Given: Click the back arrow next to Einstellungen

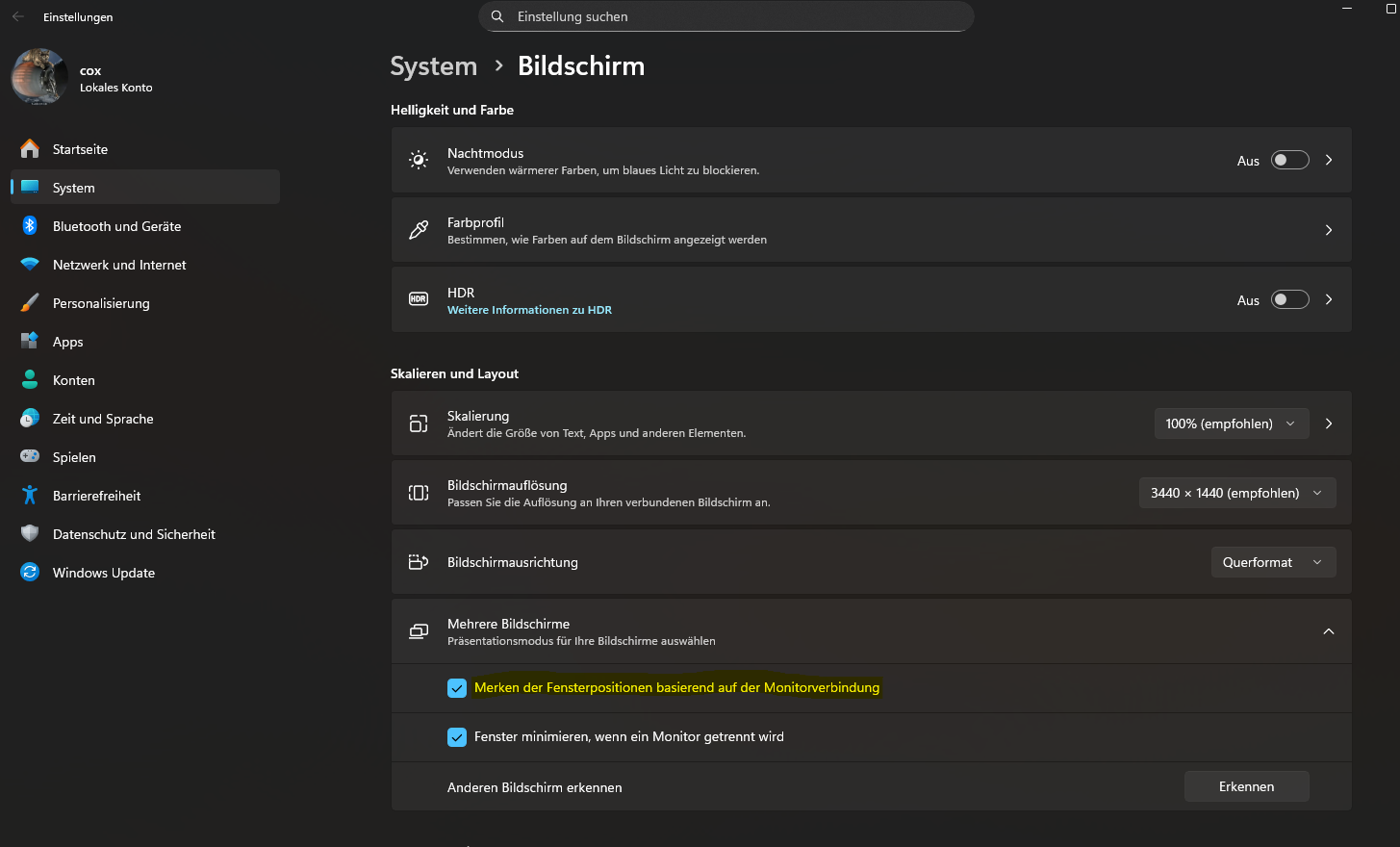Looking at the screenshot, I should click(18, 16).
